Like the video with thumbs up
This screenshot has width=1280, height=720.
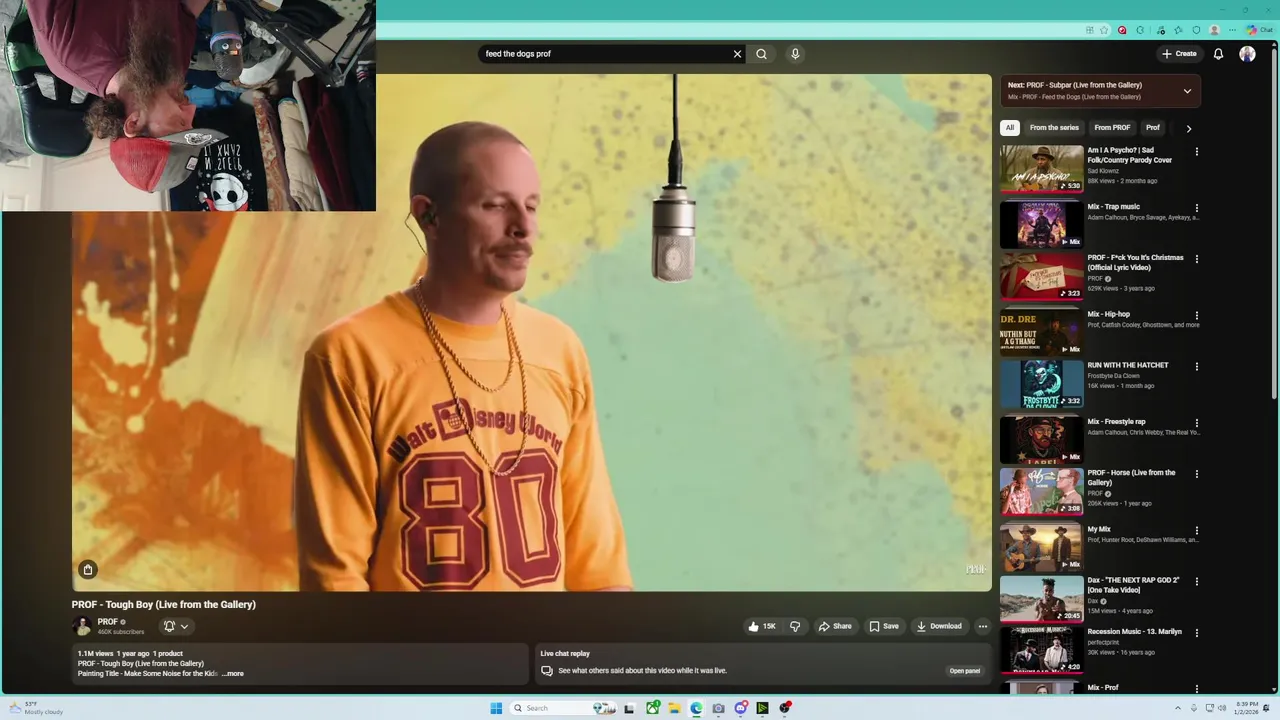coord(762,626)
